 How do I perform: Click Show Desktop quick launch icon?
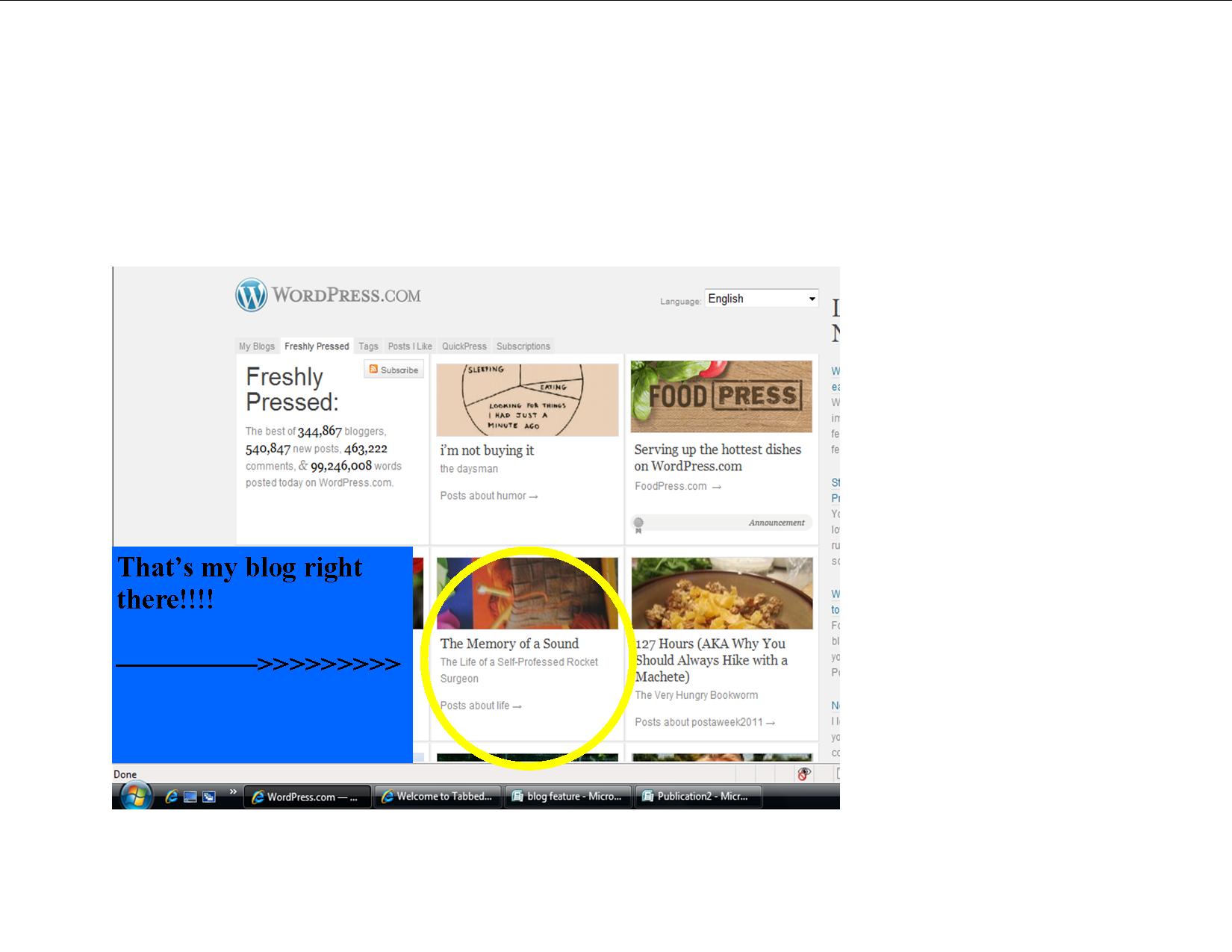click(190, 797)
